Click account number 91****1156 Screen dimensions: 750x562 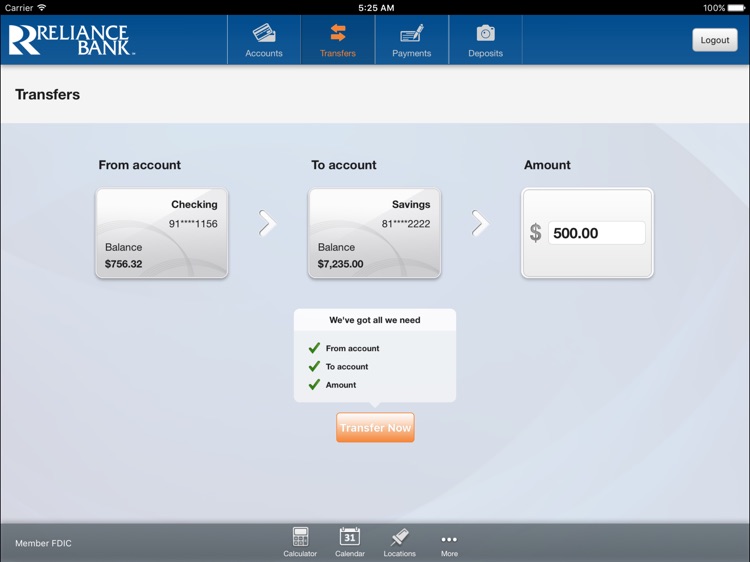tap(193, 223)
